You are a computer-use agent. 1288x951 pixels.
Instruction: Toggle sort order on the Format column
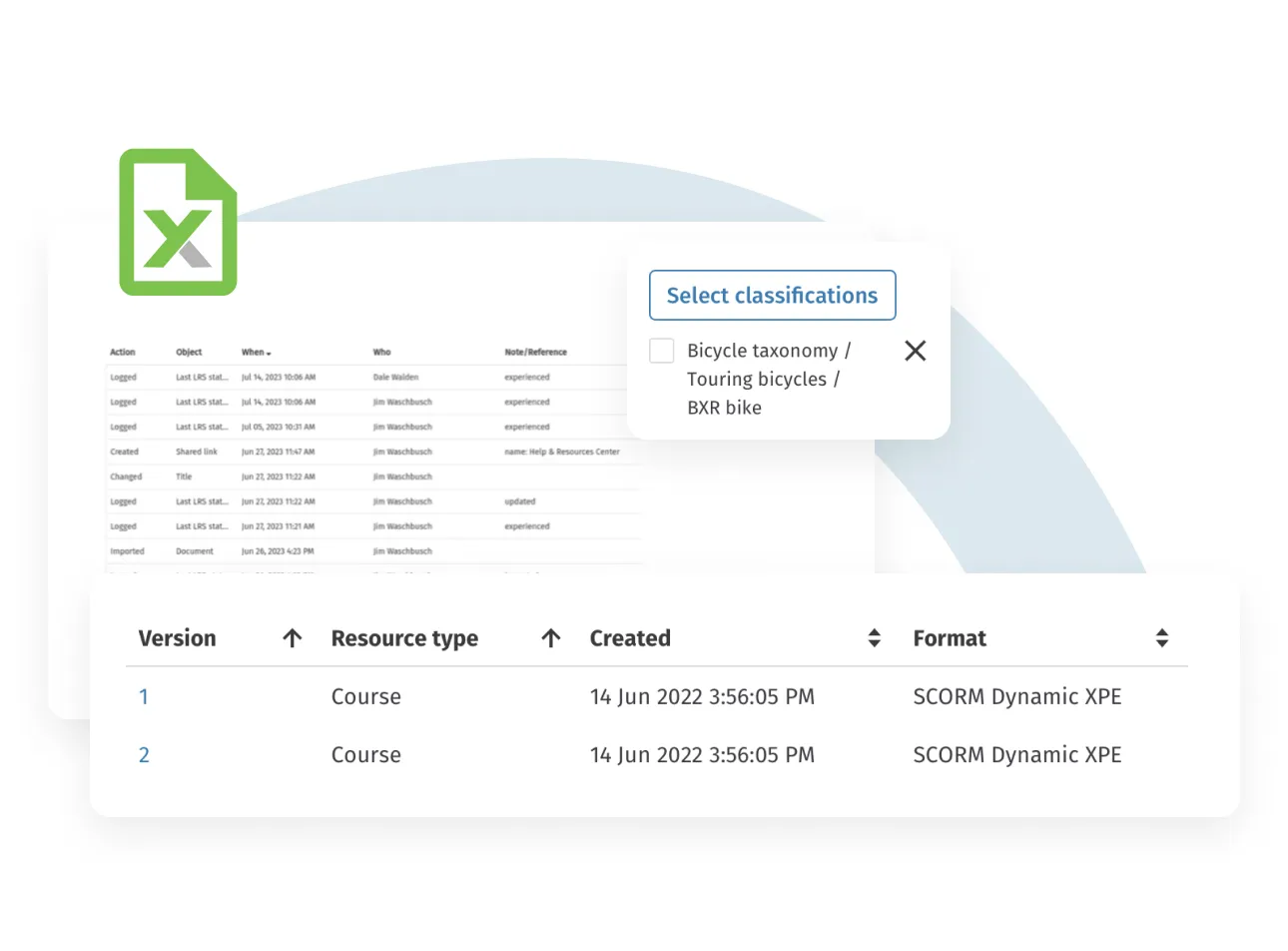pos(1162,638)
